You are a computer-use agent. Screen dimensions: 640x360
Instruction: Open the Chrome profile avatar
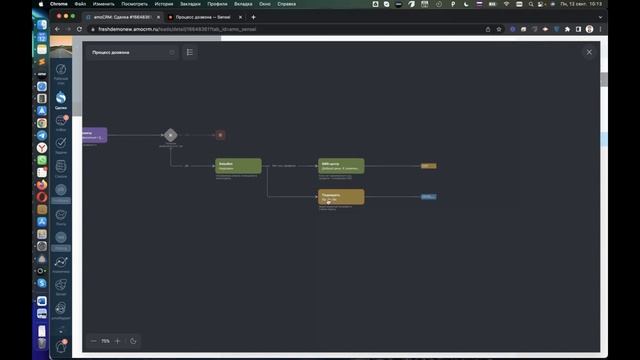589,29
